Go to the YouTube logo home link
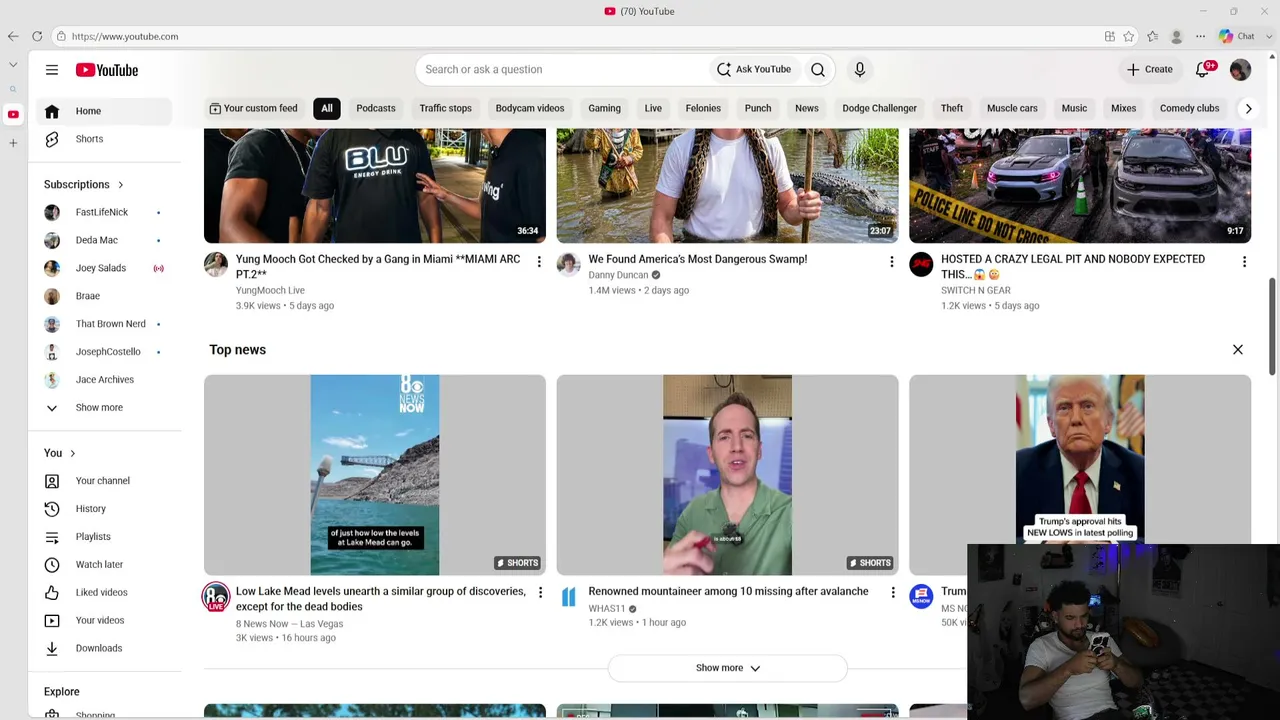Viewport: 1280px width, 720px height. (107, 70)
